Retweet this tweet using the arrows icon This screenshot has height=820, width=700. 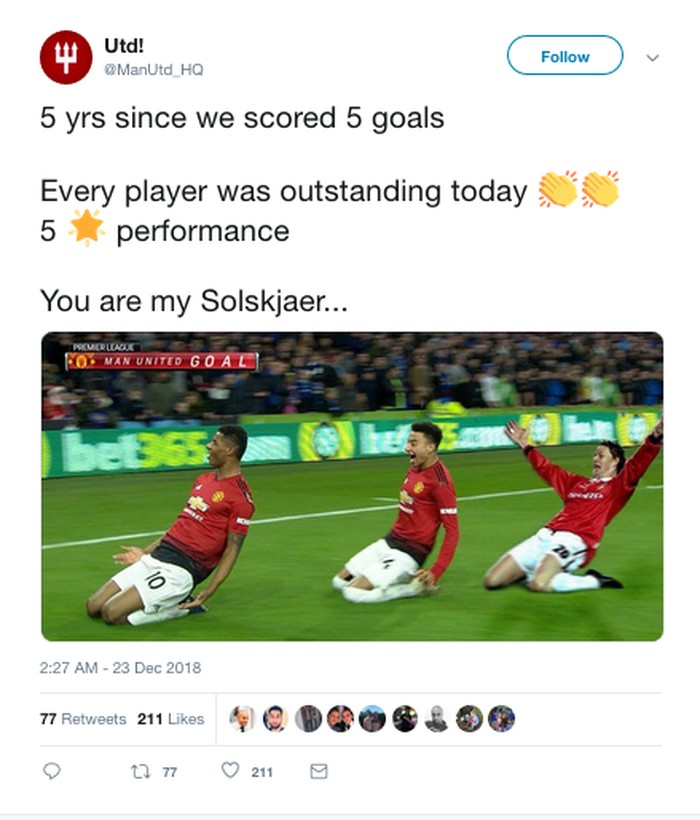coord(140,771)
